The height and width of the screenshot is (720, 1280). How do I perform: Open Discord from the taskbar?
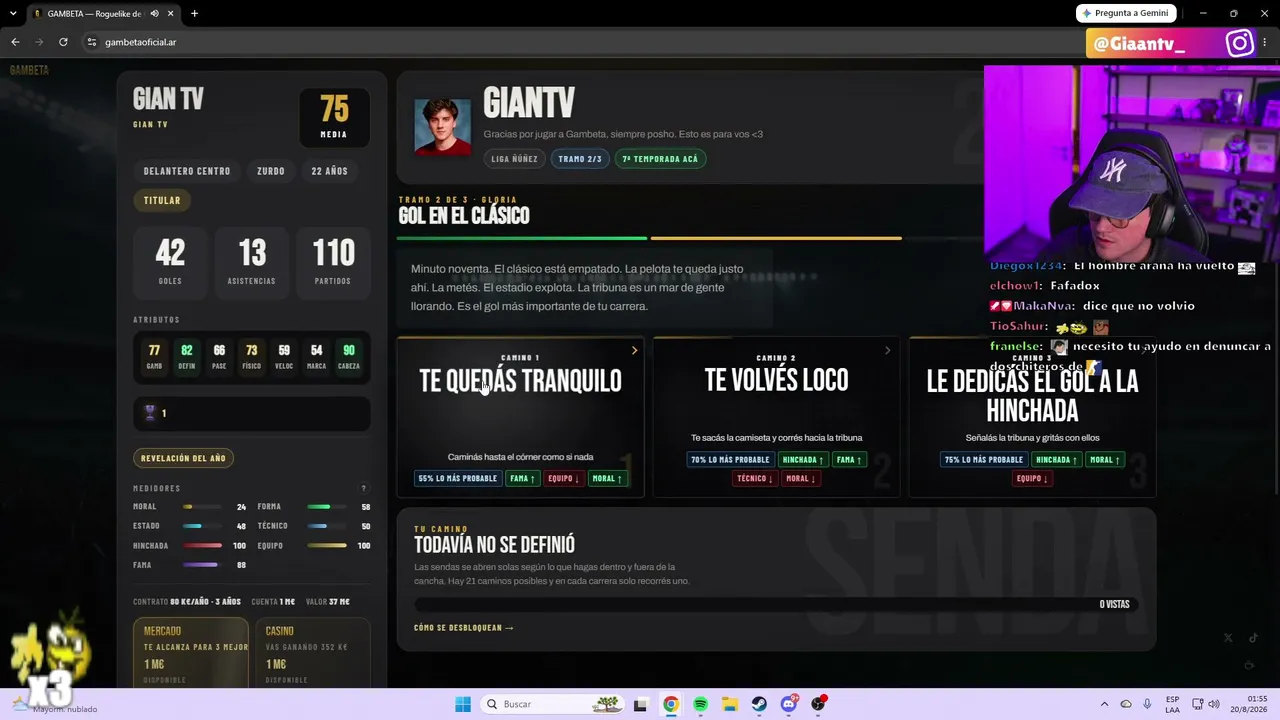pyautogui.click(x=789, y=704)
